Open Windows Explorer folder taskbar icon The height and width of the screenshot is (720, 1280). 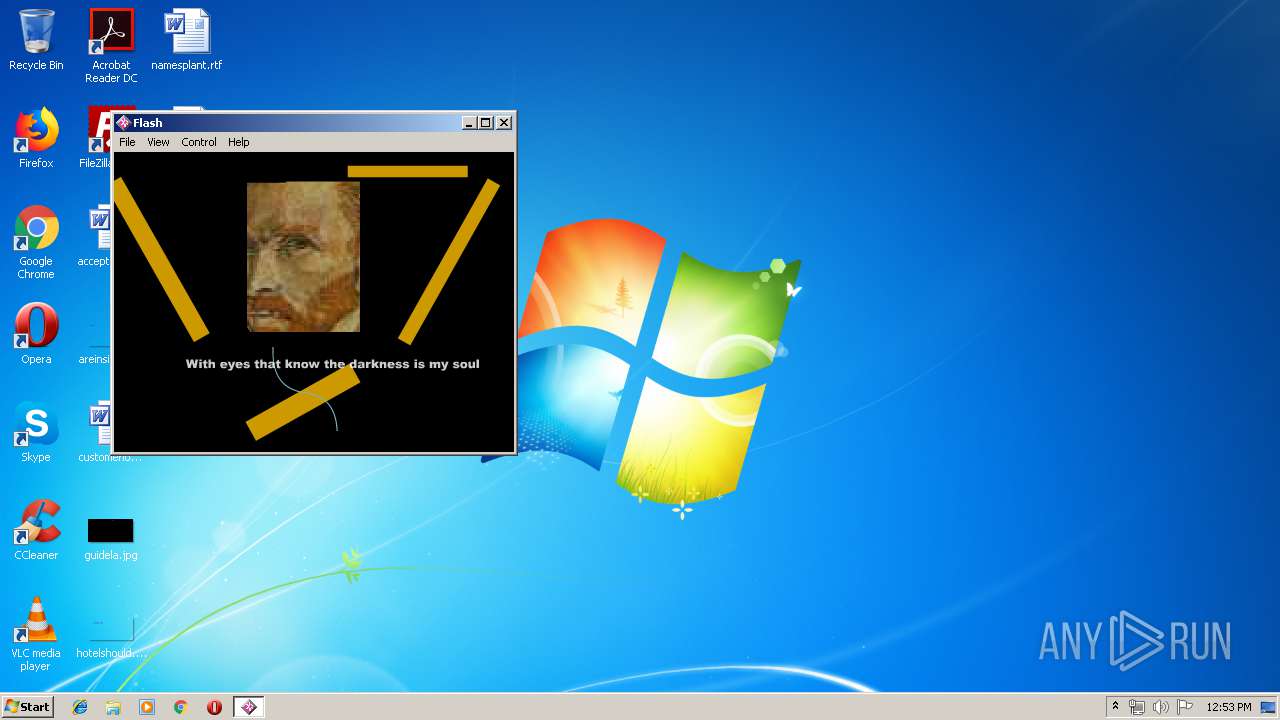tap(113, 707)
